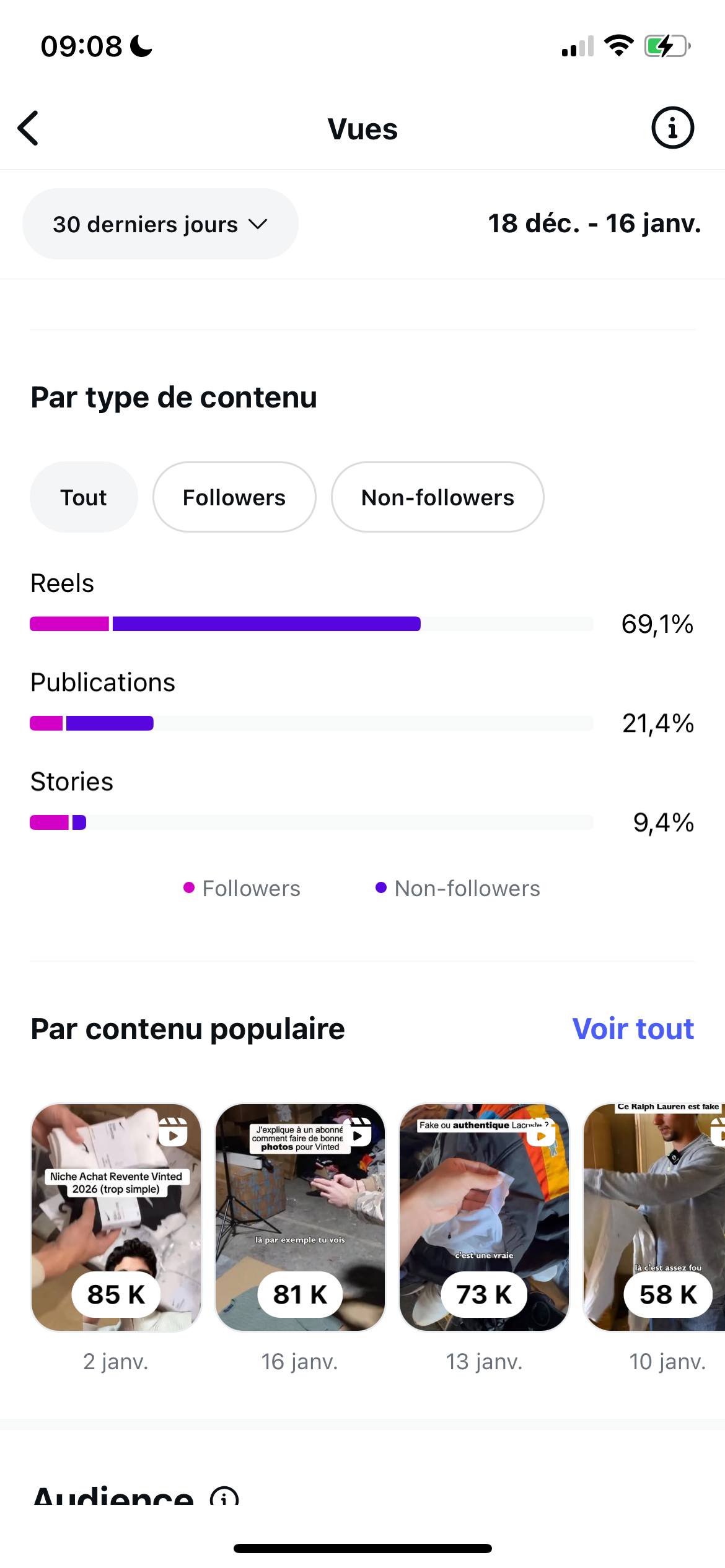Select the Non-followers filter chip
The width and height of the screenshot is (725, 1568).
coord(437,497)
